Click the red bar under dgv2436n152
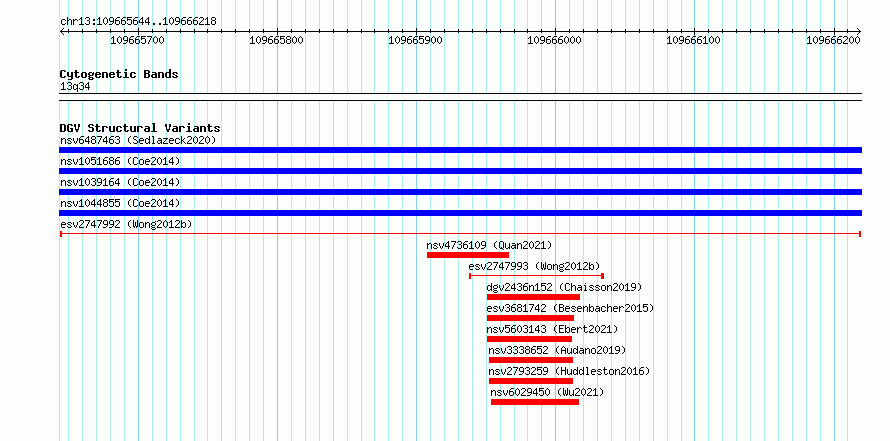This screenshot has height=441, width=890. point(534,297)
